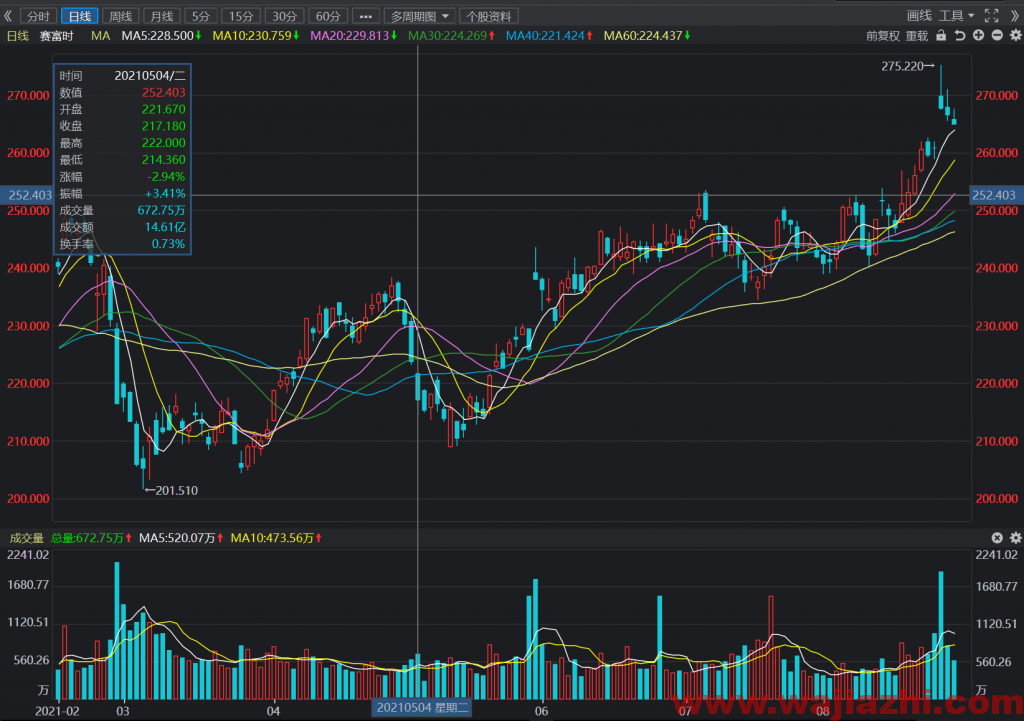Screen dimensions: 1024x721
Task: Open main chart settings gear
Action: 1016,35
